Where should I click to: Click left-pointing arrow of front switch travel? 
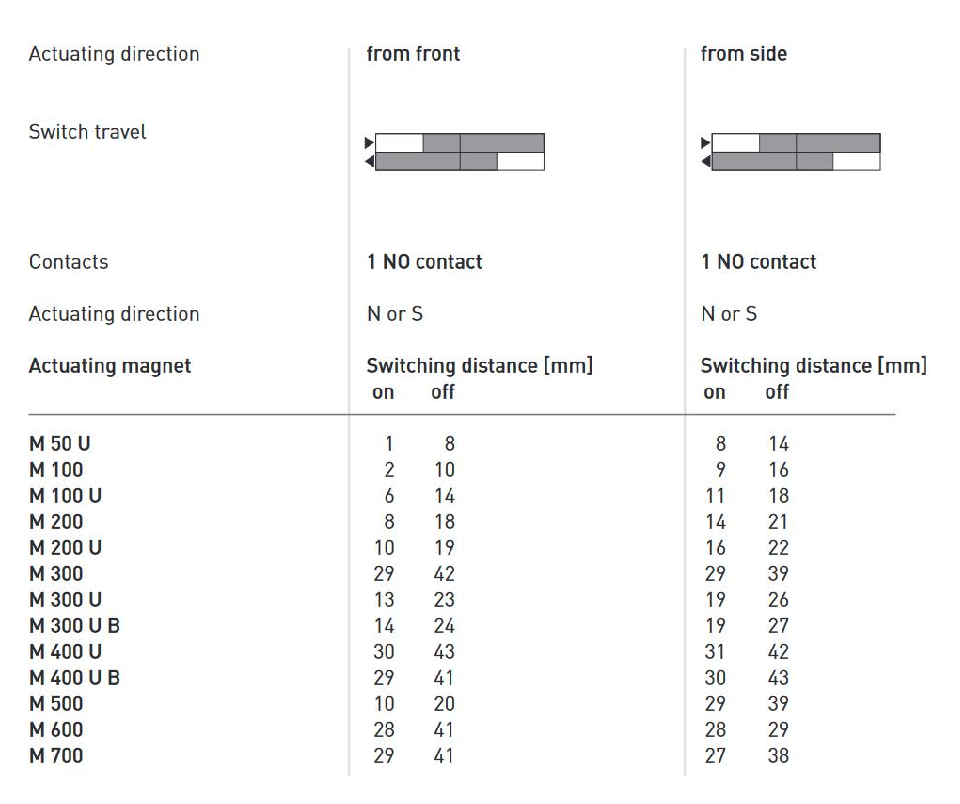tap(369, 161)
